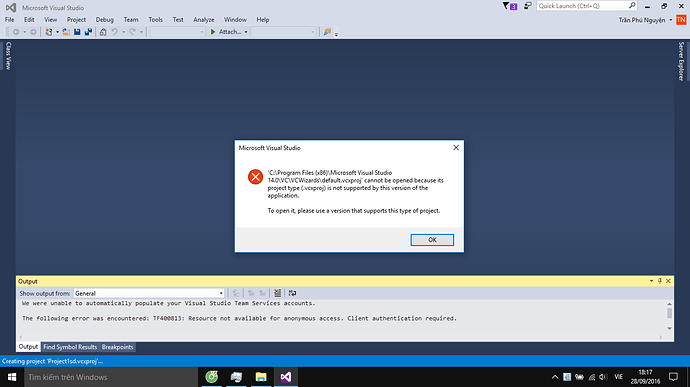Open the File menu
This screenshot has height=387, width=690.
[10, 19]
